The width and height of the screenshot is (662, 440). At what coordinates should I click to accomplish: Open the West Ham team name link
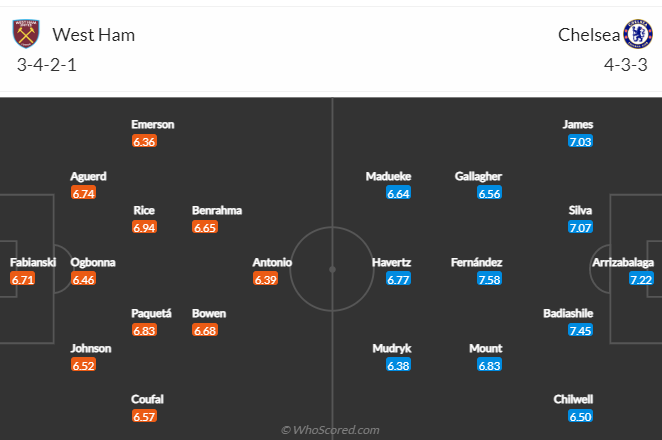(x=94, y=35)
